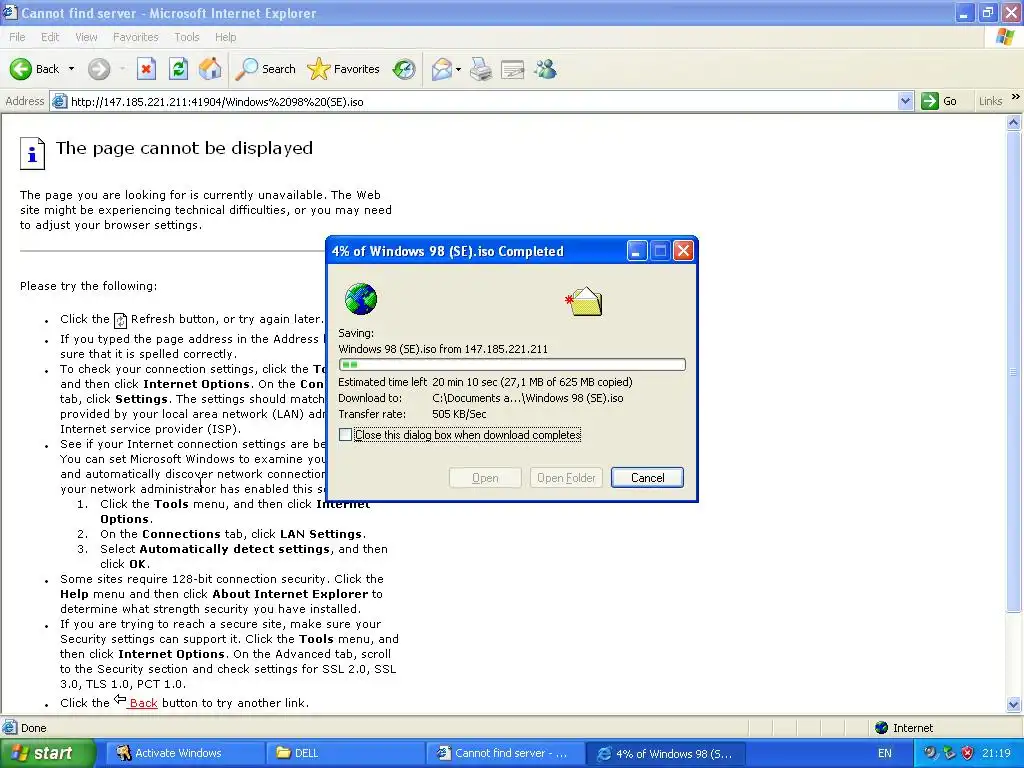This screenshot has height=768, width=1024.
Task: Click the download progress bar
Action: (512, 364)
